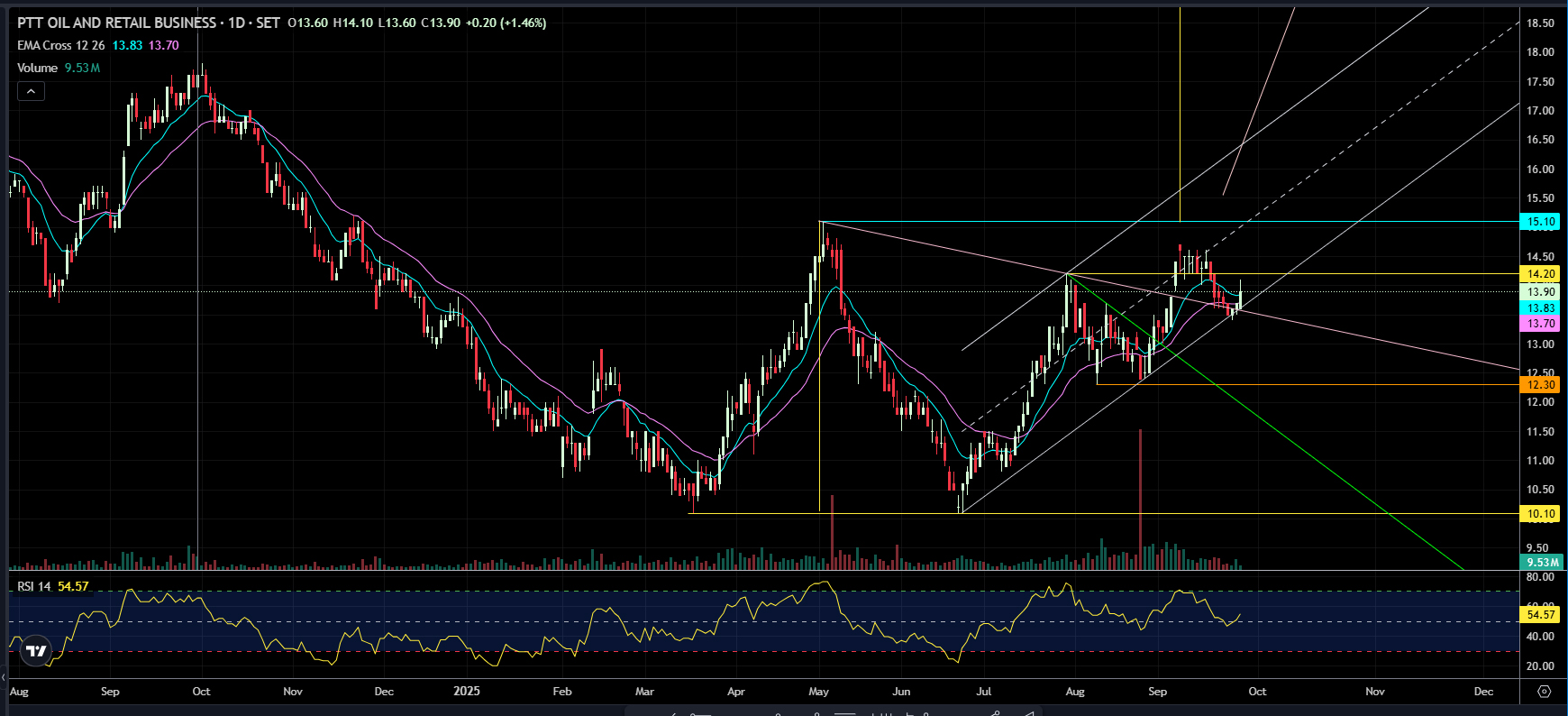Click the magenta 13.70 value in the EMA legend
Image resolution: width=1568 pixels, height=716 pixels.
tap(164, 45)
